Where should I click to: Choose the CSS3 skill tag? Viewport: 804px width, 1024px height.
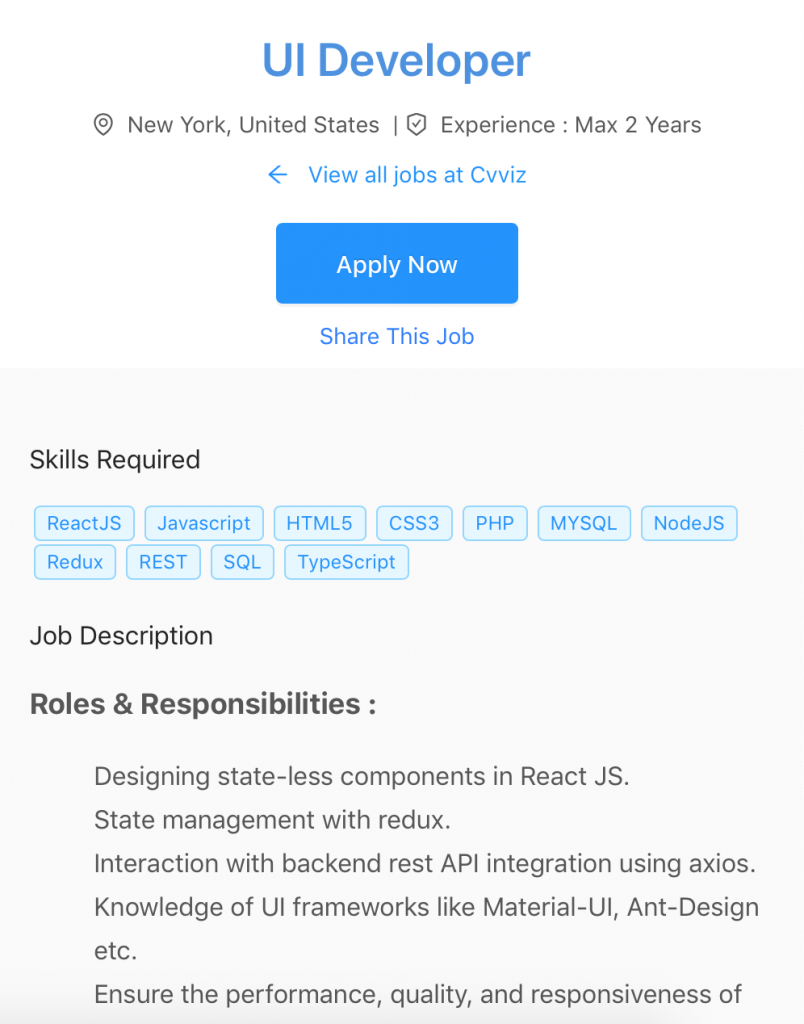coord(414,523)
